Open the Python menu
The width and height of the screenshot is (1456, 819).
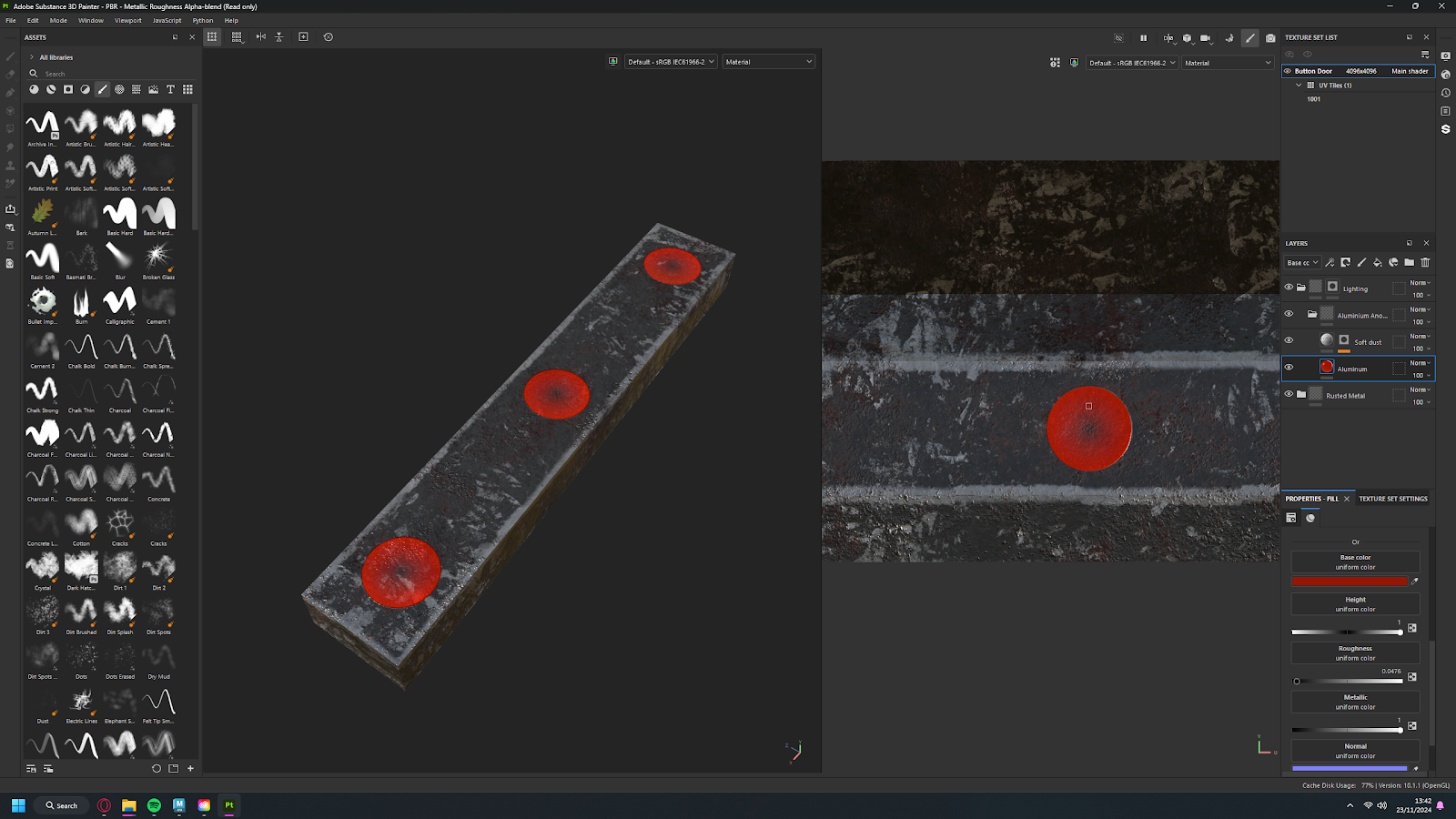click(x=203, y=20)
